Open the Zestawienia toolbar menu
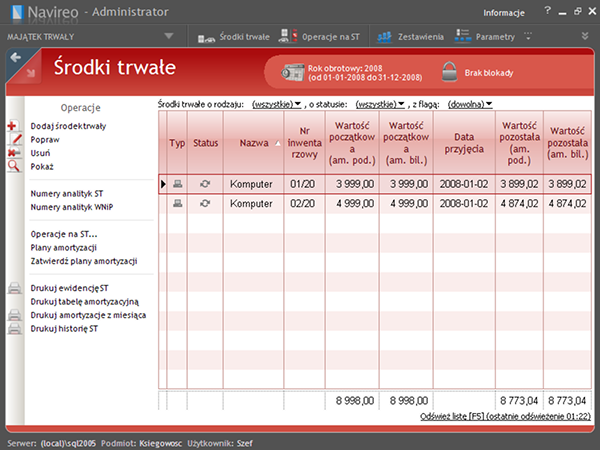Image resolution: width=600 pixels, height=450 pixels. 411,37
